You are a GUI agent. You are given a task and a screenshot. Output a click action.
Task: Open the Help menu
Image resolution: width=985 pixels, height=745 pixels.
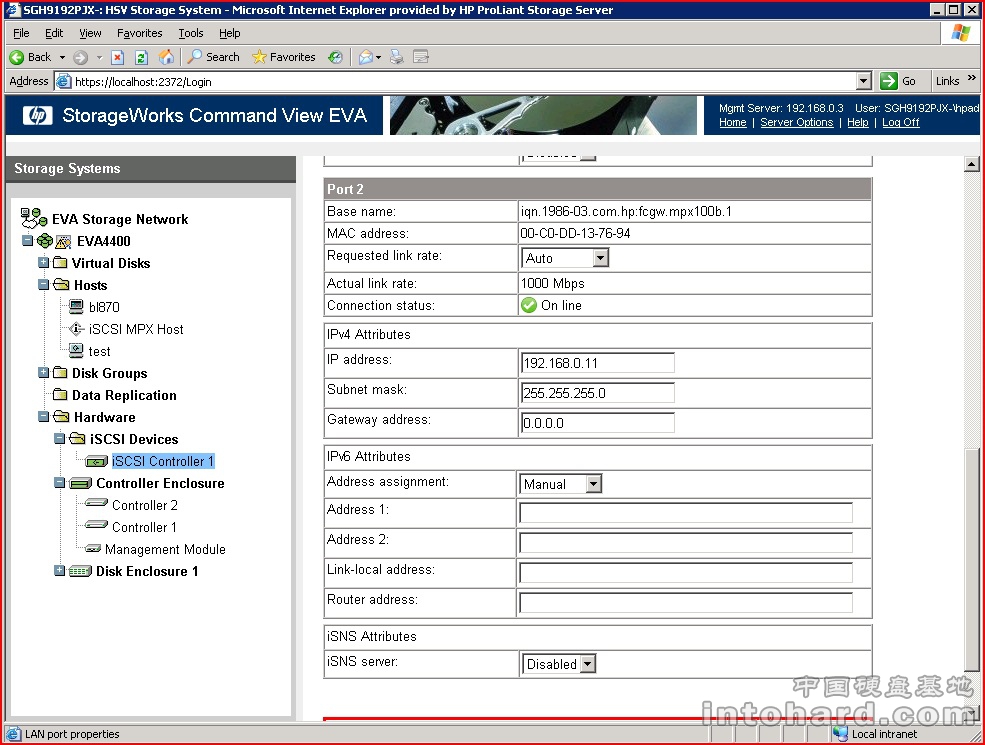tap(229, 33)
